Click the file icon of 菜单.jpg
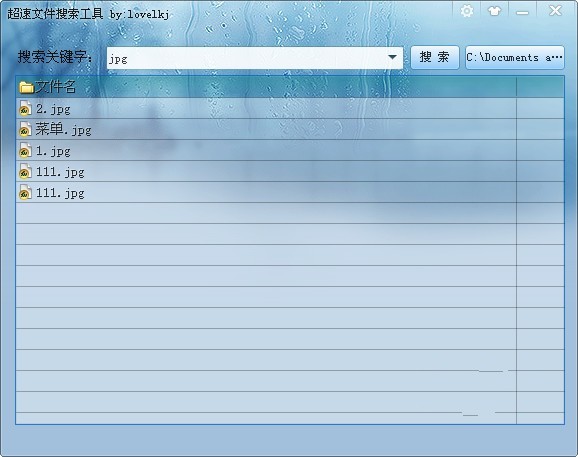The width and height of the screenshot is (578, 457). pos(25,129)
